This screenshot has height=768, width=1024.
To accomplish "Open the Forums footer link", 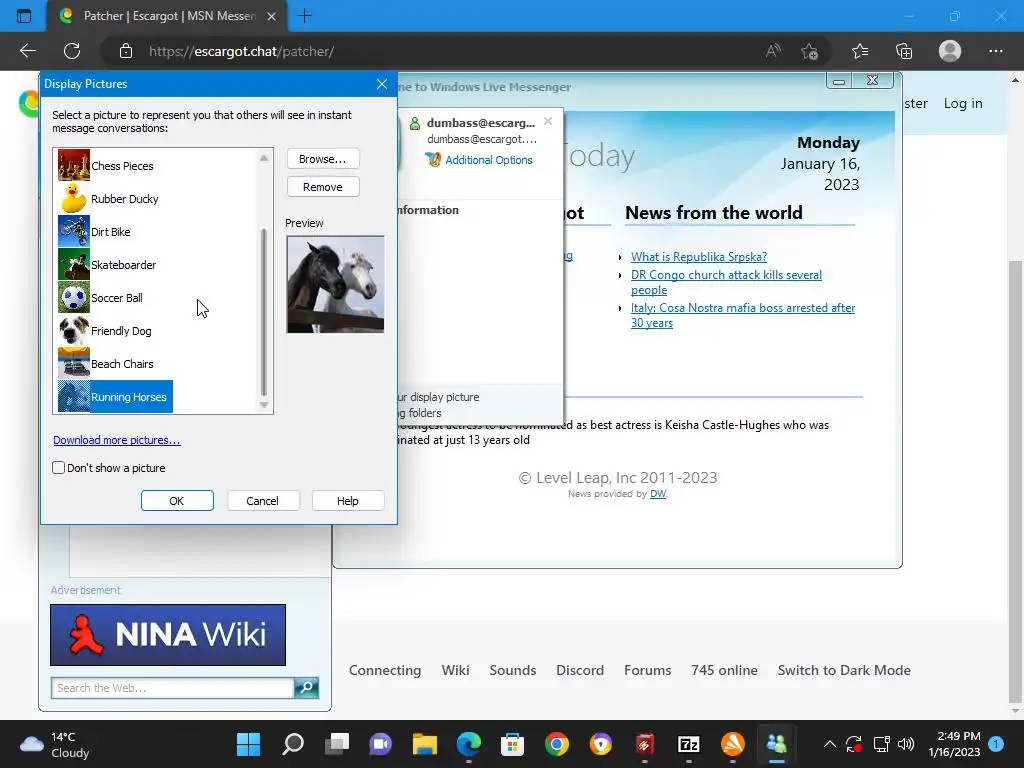I will pos(647,670).
